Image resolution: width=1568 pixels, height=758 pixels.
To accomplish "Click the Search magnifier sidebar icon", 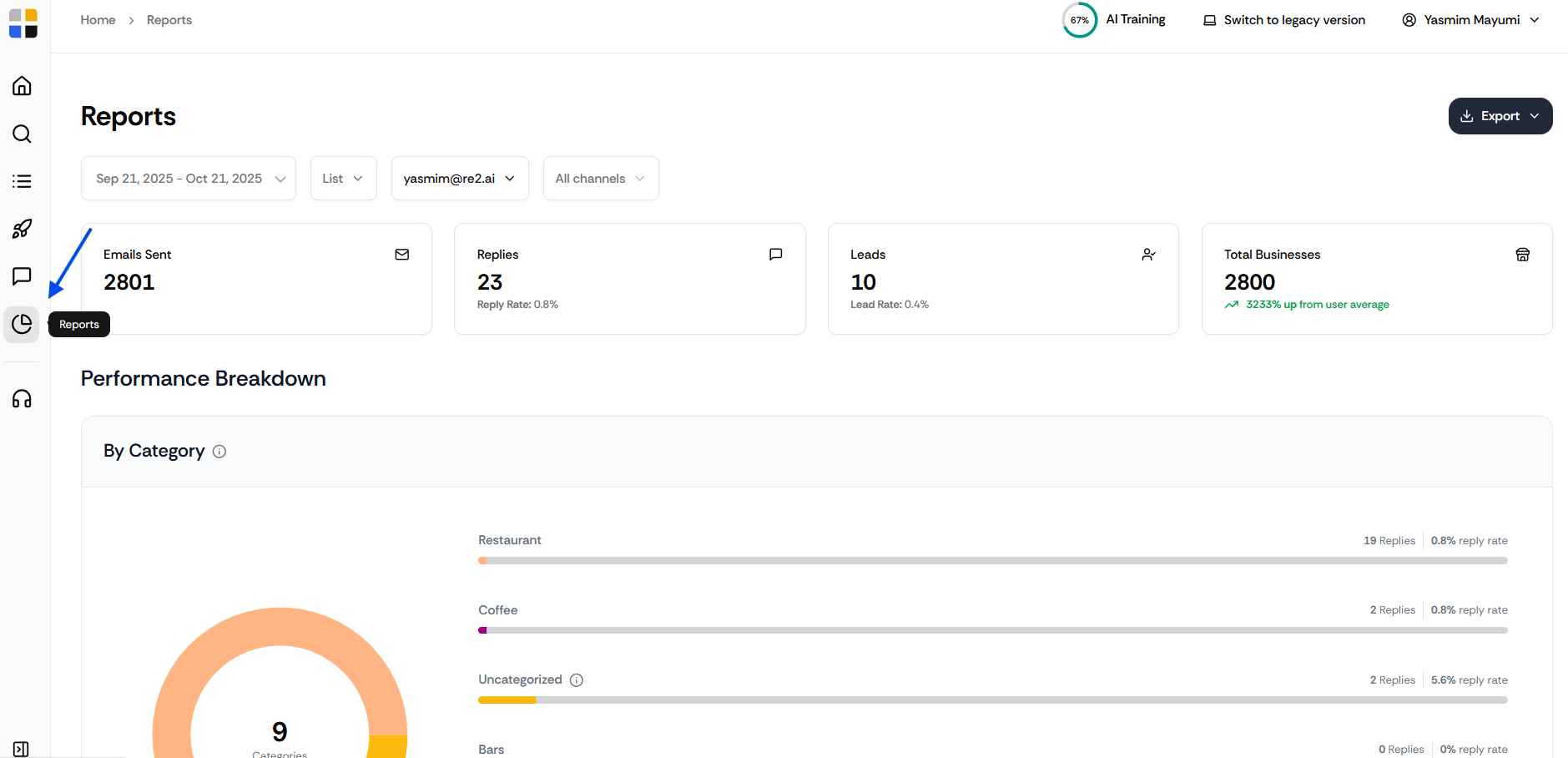I will pyautogui.click(x=22, y=134).
